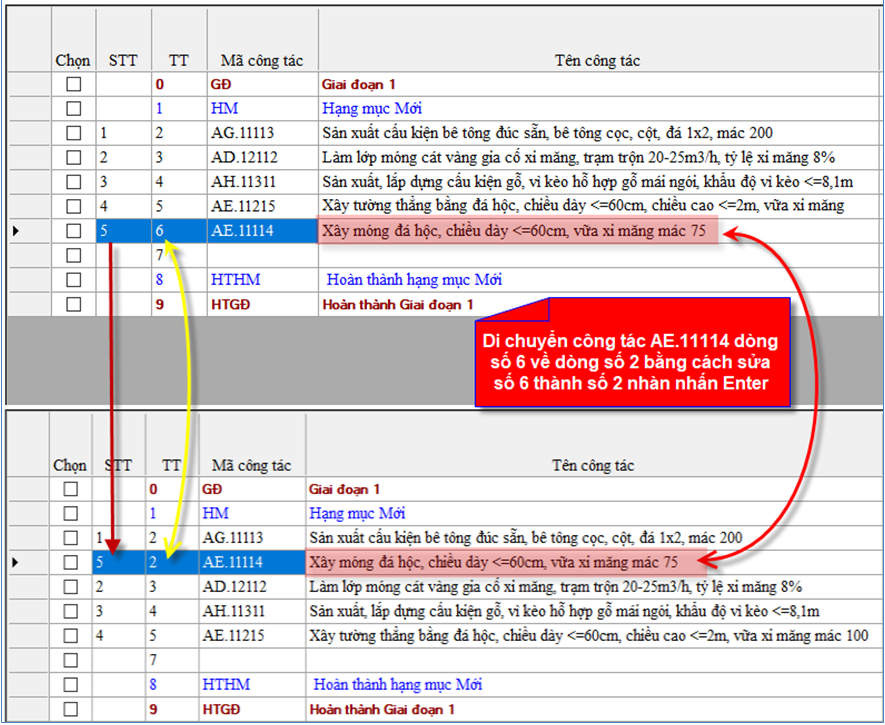This screenshot has height=725, width=885.
Task: Click the Tên công tác header in upper table
Action: click(596, 61)
